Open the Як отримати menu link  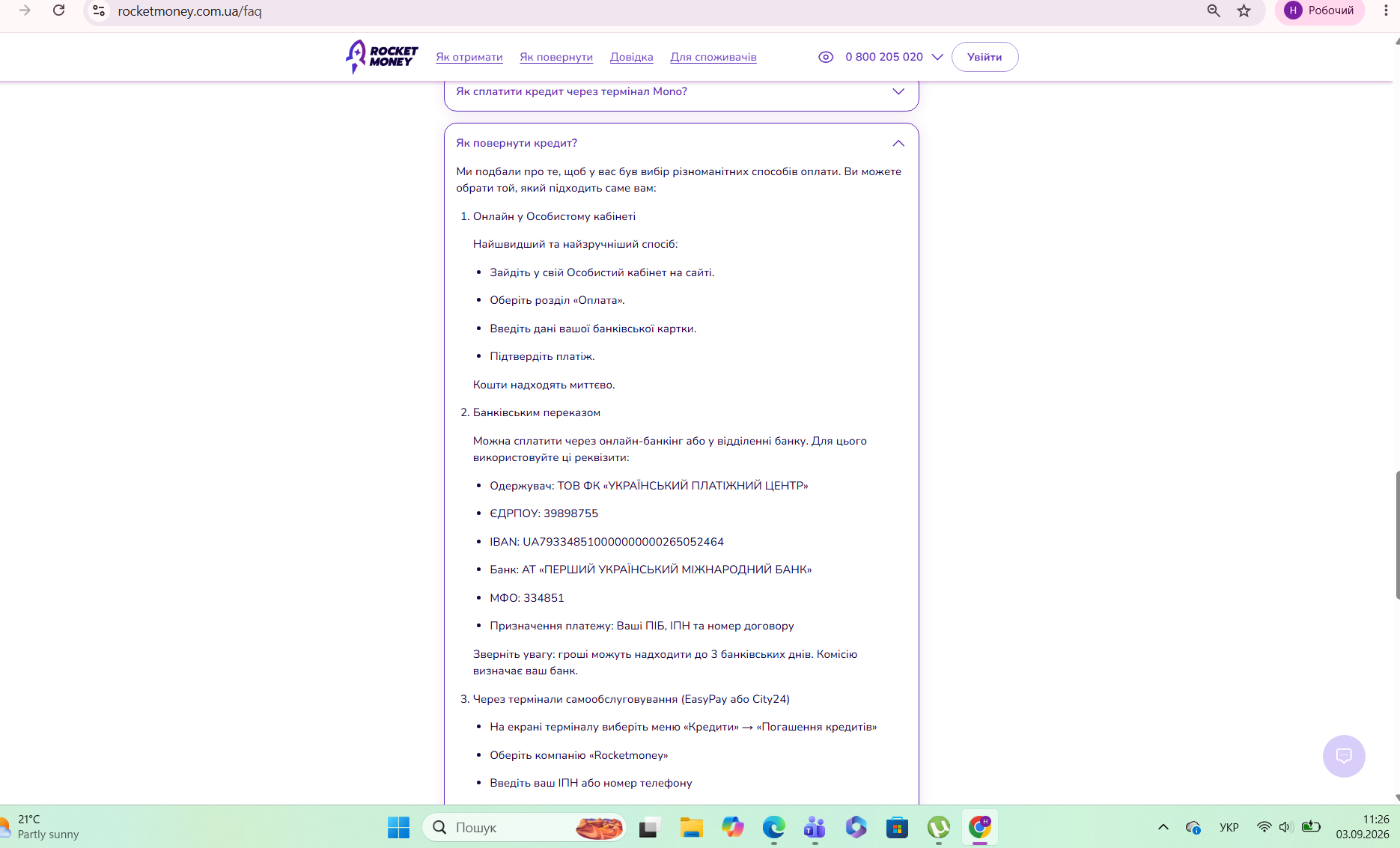(x=469, y=57)
